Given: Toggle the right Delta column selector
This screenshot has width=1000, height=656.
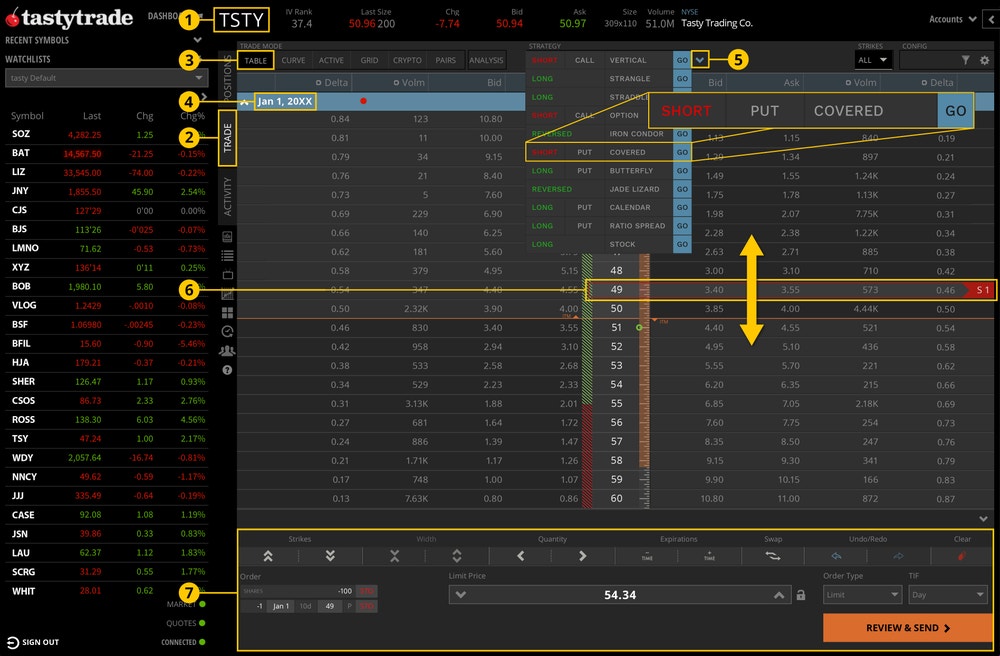Looking at the screenshot, I should 923,83.
